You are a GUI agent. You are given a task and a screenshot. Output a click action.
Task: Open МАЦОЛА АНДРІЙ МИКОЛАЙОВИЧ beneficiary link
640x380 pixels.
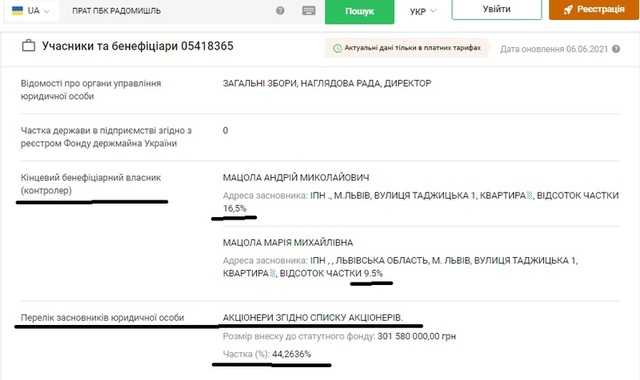pos(296,178)
